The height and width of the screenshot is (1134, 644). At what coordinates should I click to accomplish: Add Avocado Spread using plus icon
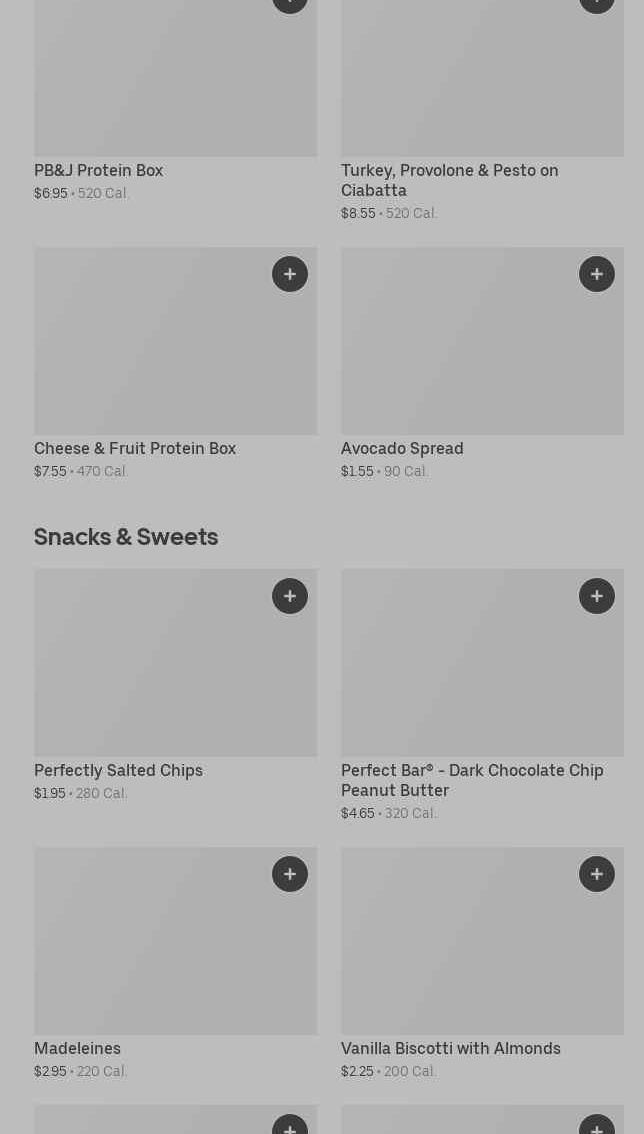click(597, 274)
